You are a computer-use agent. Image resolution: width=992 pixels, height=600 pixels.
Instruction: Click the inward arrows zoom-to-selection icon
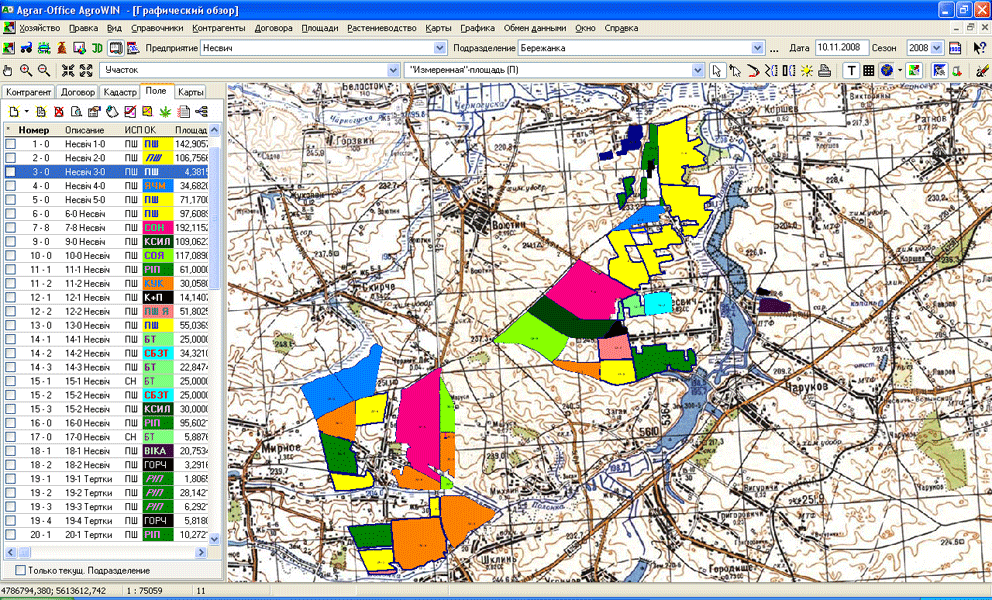point(68,70)
